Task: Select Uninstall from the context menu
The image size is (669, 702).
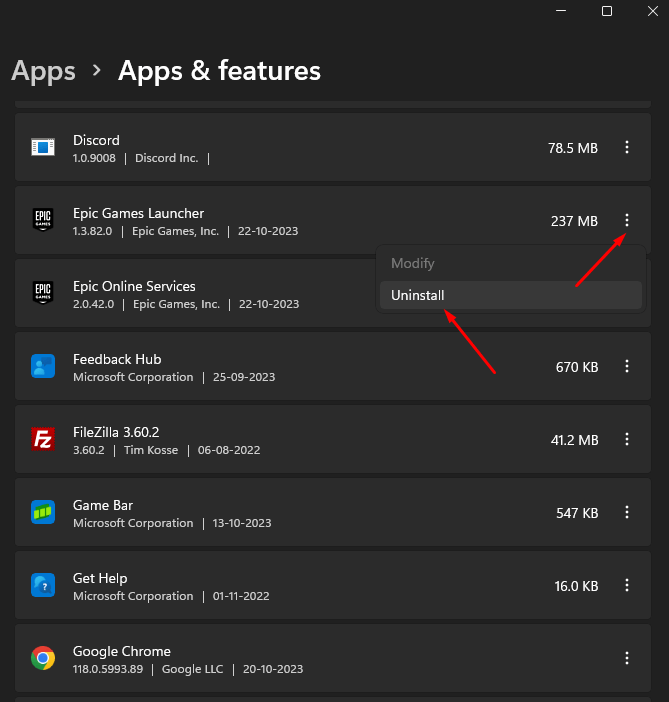Action: pos(418,295)
